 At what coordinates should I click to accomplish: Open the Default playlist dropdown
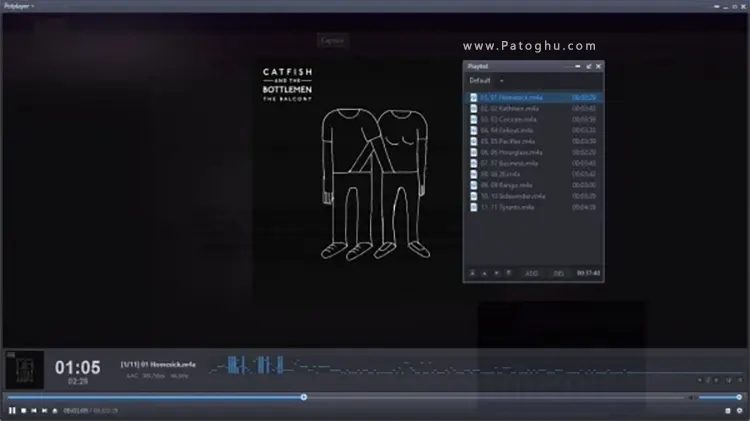(485, 80)
